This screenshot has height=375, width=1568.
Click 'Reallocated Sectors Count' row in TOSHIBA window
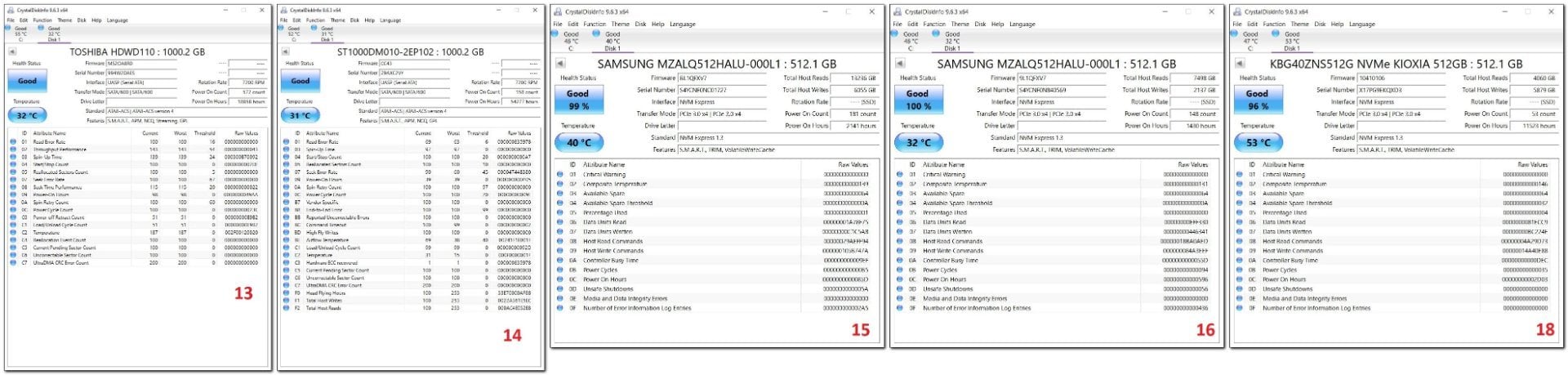[137, 172]
